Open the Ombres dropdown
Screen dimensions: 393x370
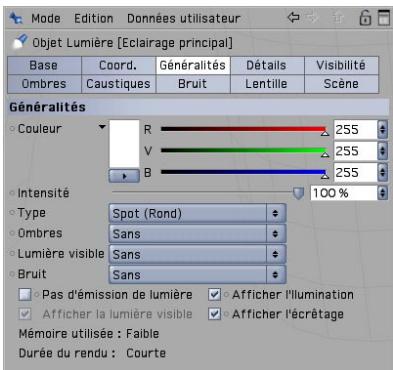[x=197, y=234]
